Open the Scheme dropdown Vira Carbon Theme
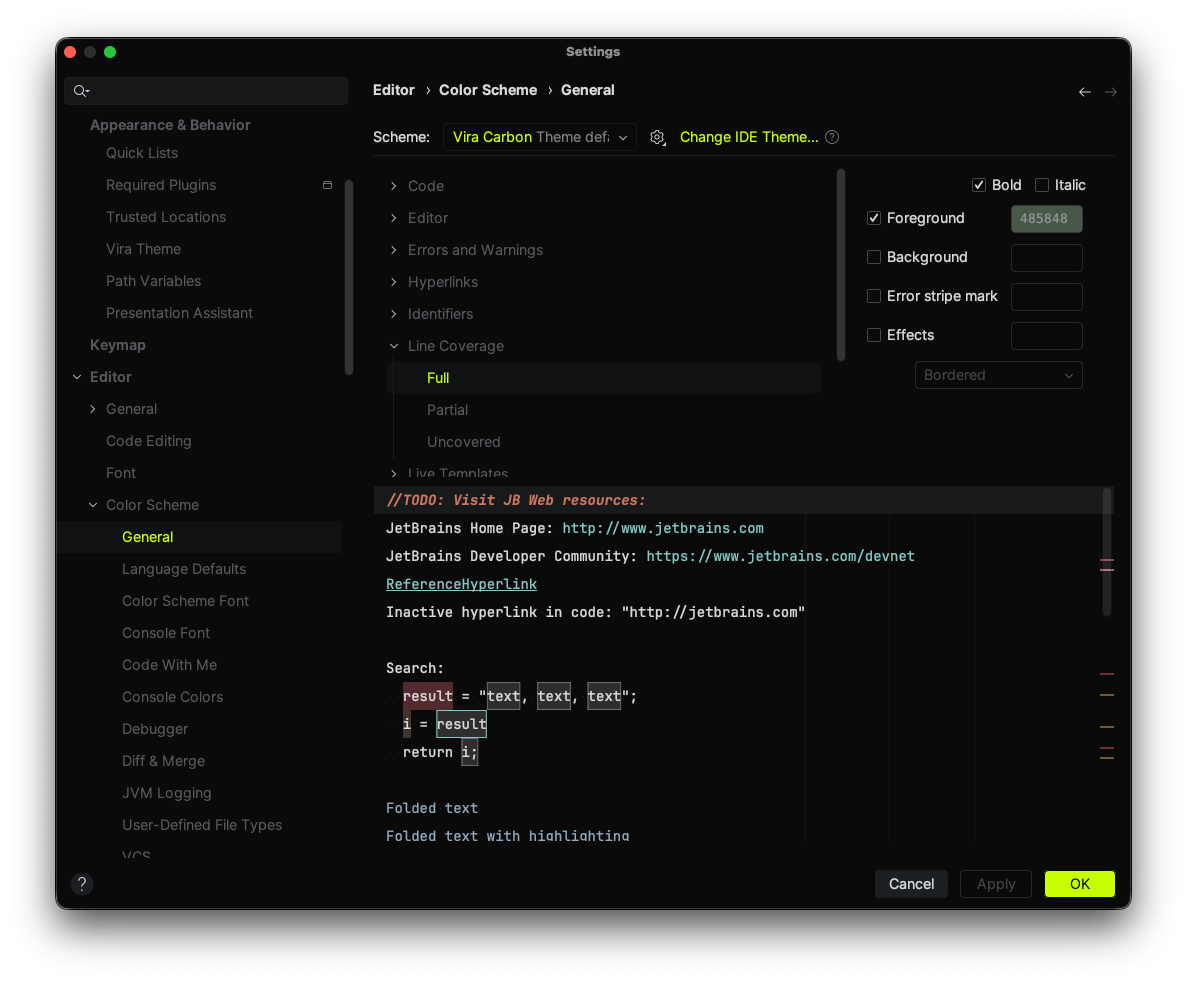The width and height of the screenshot is (1187, 983). pyautogui.click(x=540, y=137)
